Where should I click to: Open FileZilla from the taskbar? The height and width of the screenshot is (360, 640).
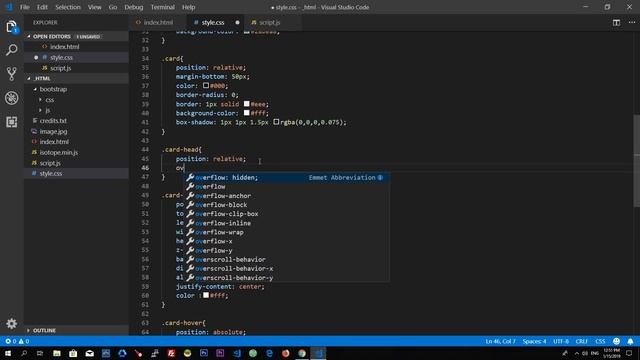(x=171, y=353)
